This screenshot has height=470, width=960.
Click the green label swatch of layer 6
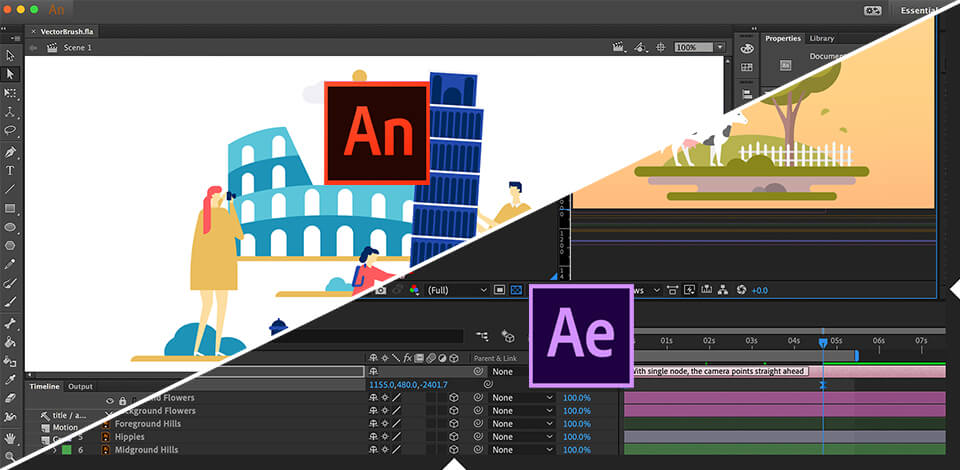pyautogui.click(x=66, y=450)
